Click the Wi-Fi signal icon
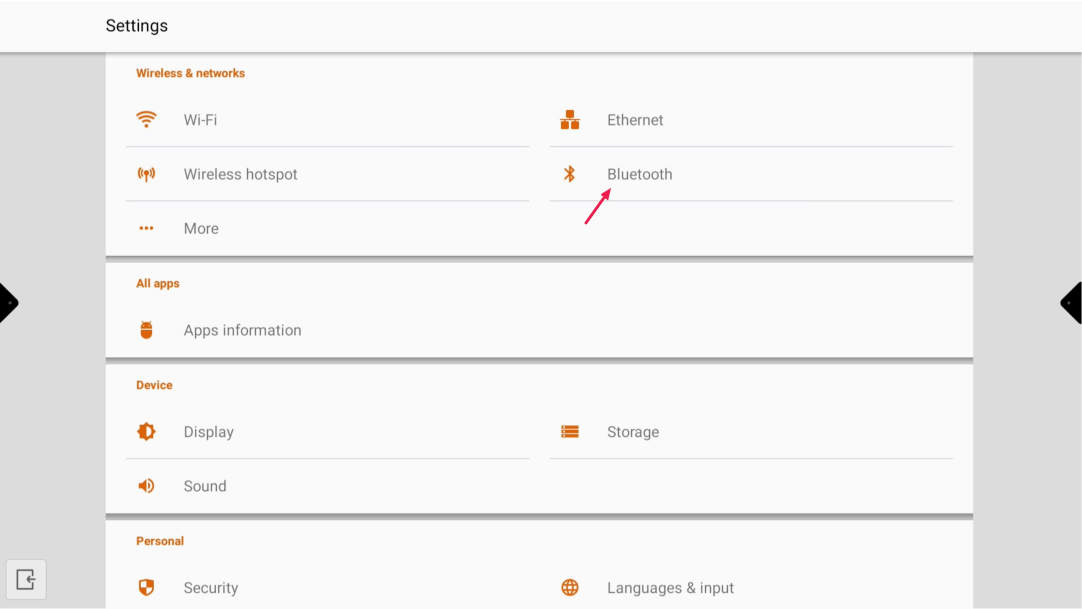Image resolution: width=1082 pixels, height=609 pixels. [147, 120]
